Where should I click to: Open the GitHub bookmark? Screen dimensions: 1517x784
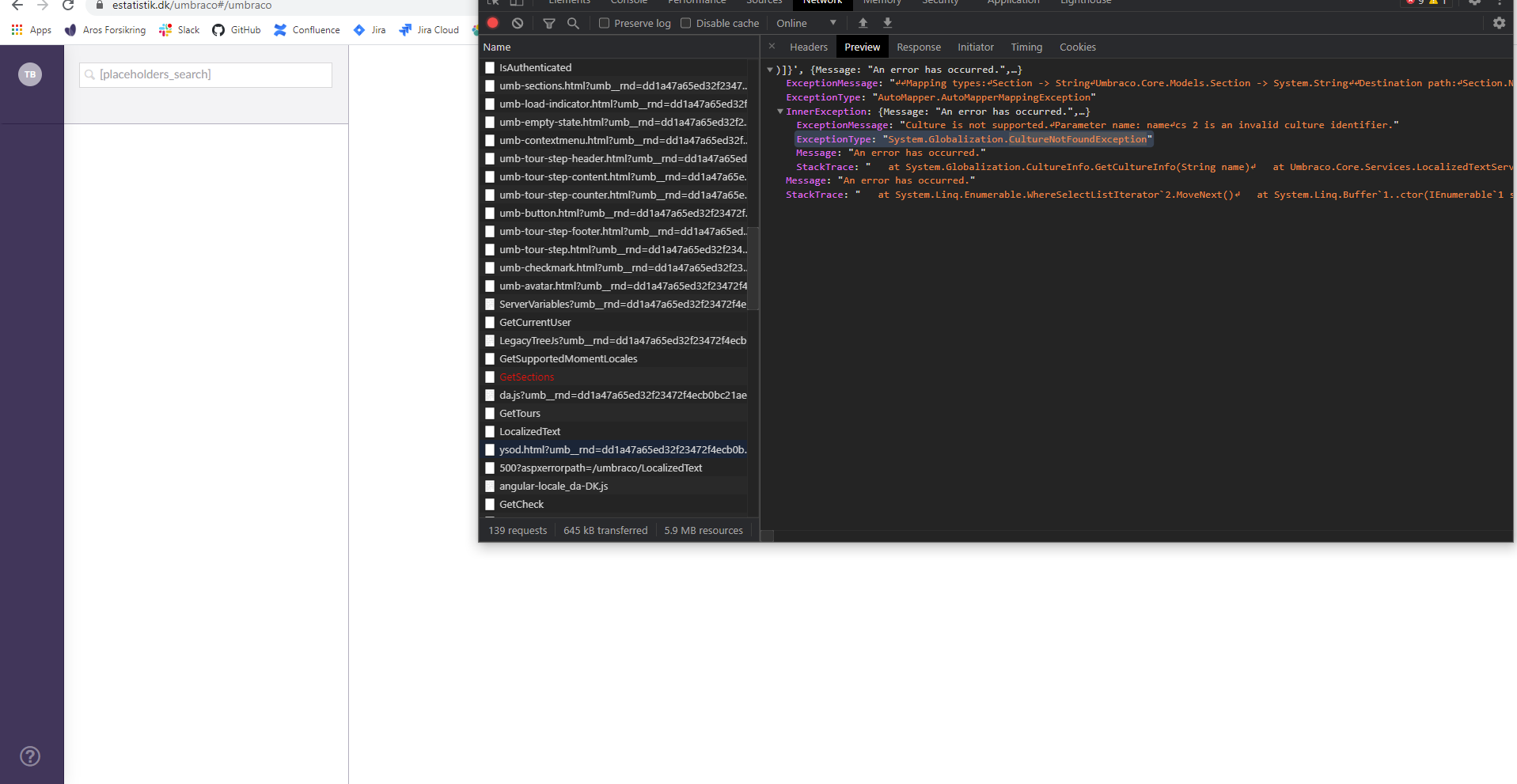tap(237, 30)
